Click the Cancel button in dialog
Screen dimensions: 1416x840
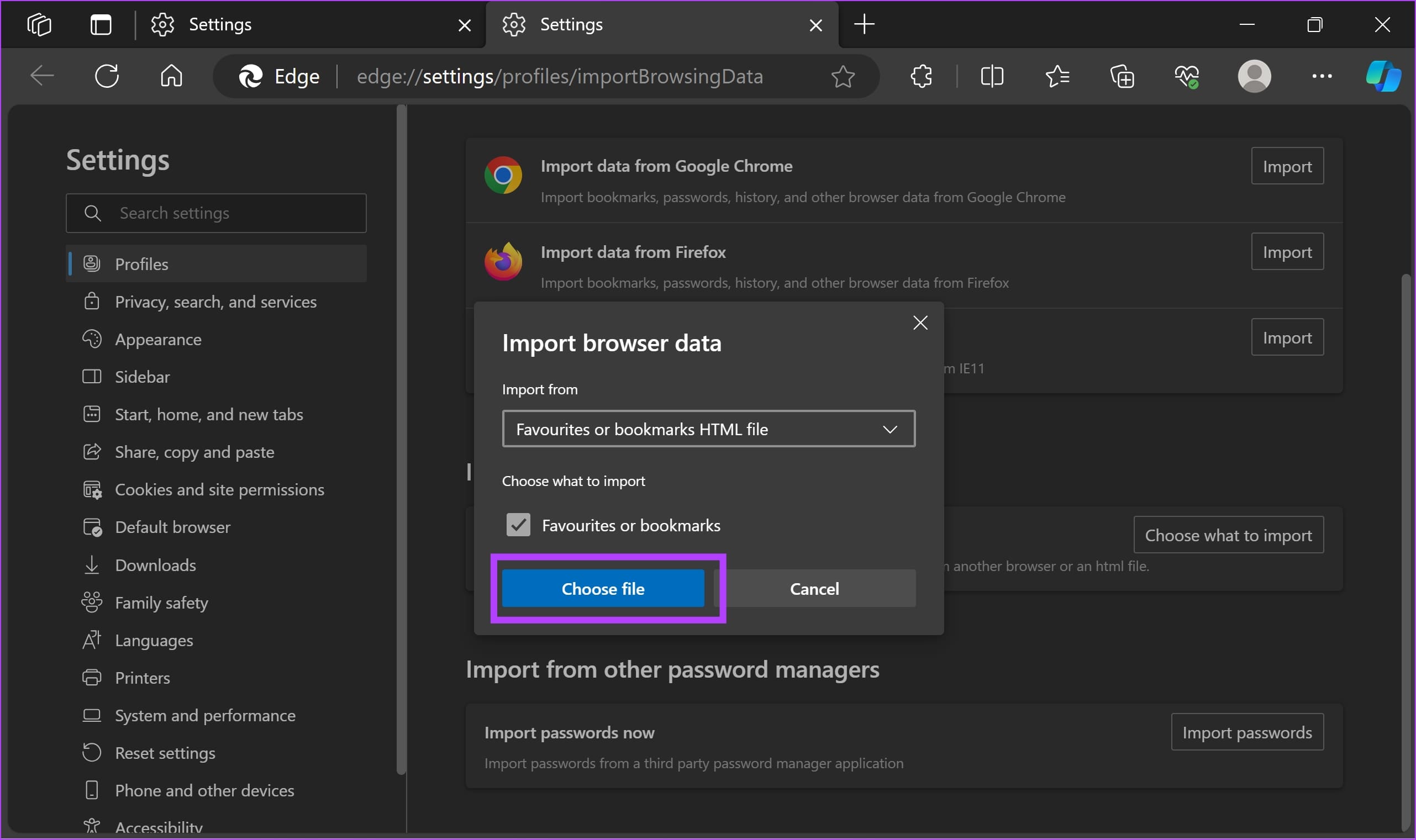[814, 588]
